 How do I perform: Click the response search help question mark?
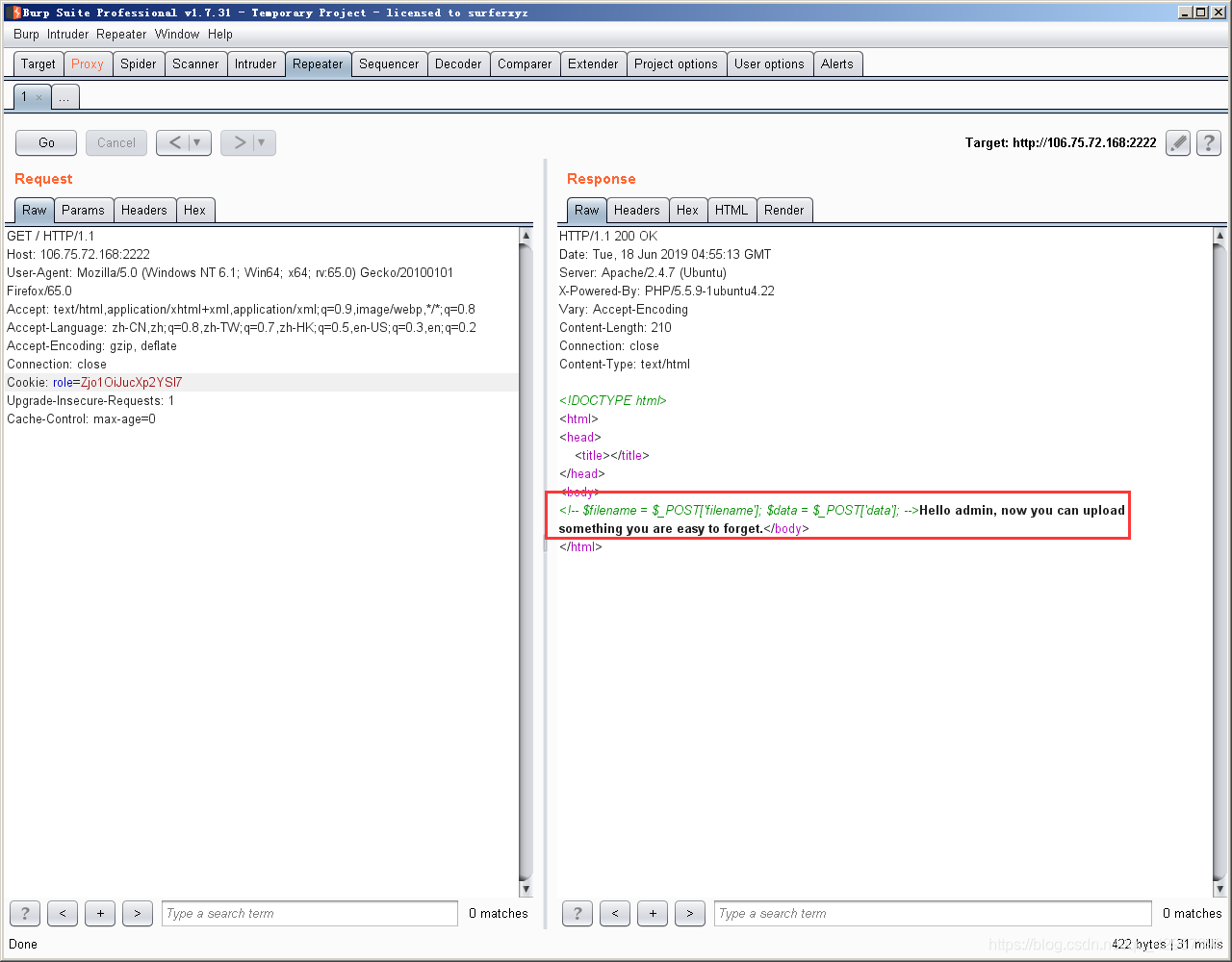click(577, 913)
